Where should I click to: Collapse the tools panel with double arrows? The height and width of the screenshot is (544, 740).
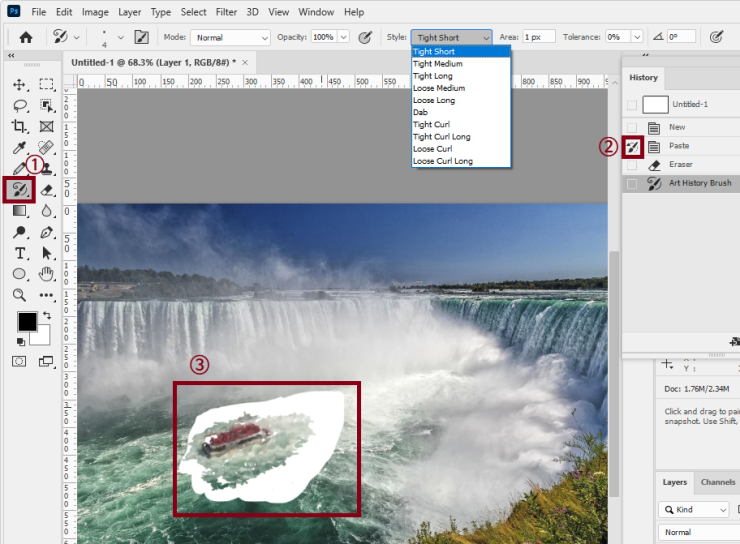(x=11, y=56)
